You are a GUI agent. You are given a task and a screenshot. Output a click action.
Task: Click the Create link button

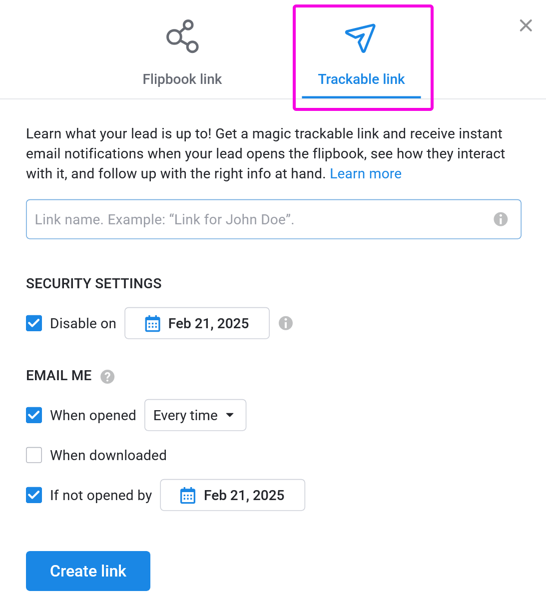pyautogui.click(x=88, y=571)
